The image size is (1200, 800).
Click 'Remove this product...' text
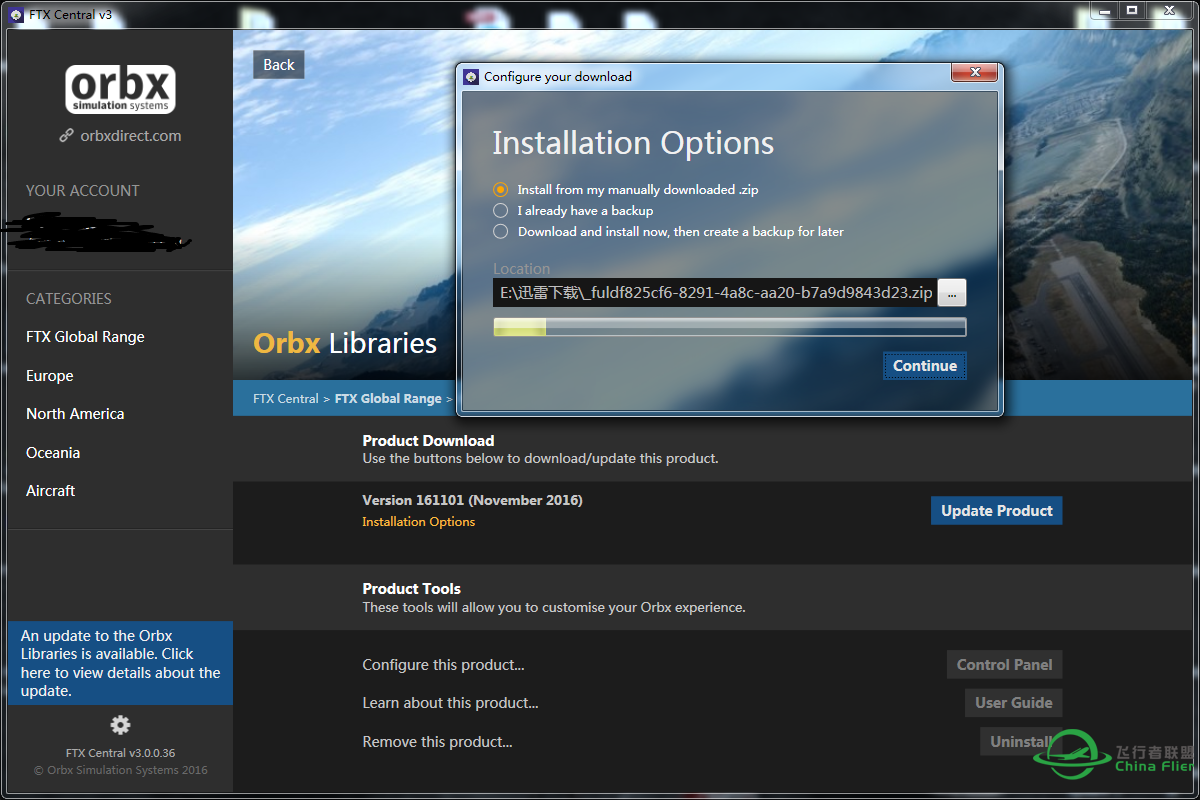437,742
